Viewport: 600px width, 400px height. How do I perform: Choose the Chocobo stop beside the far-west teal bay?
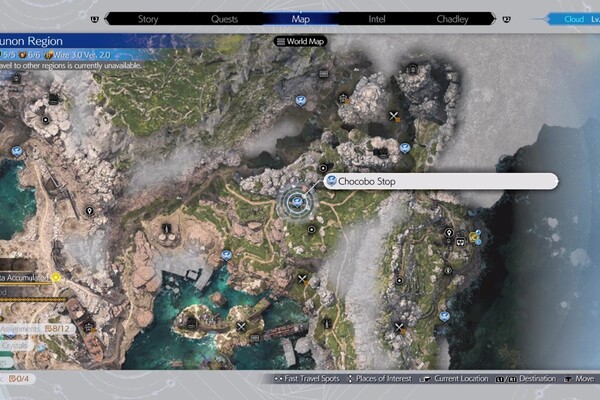tap(16, 152)
